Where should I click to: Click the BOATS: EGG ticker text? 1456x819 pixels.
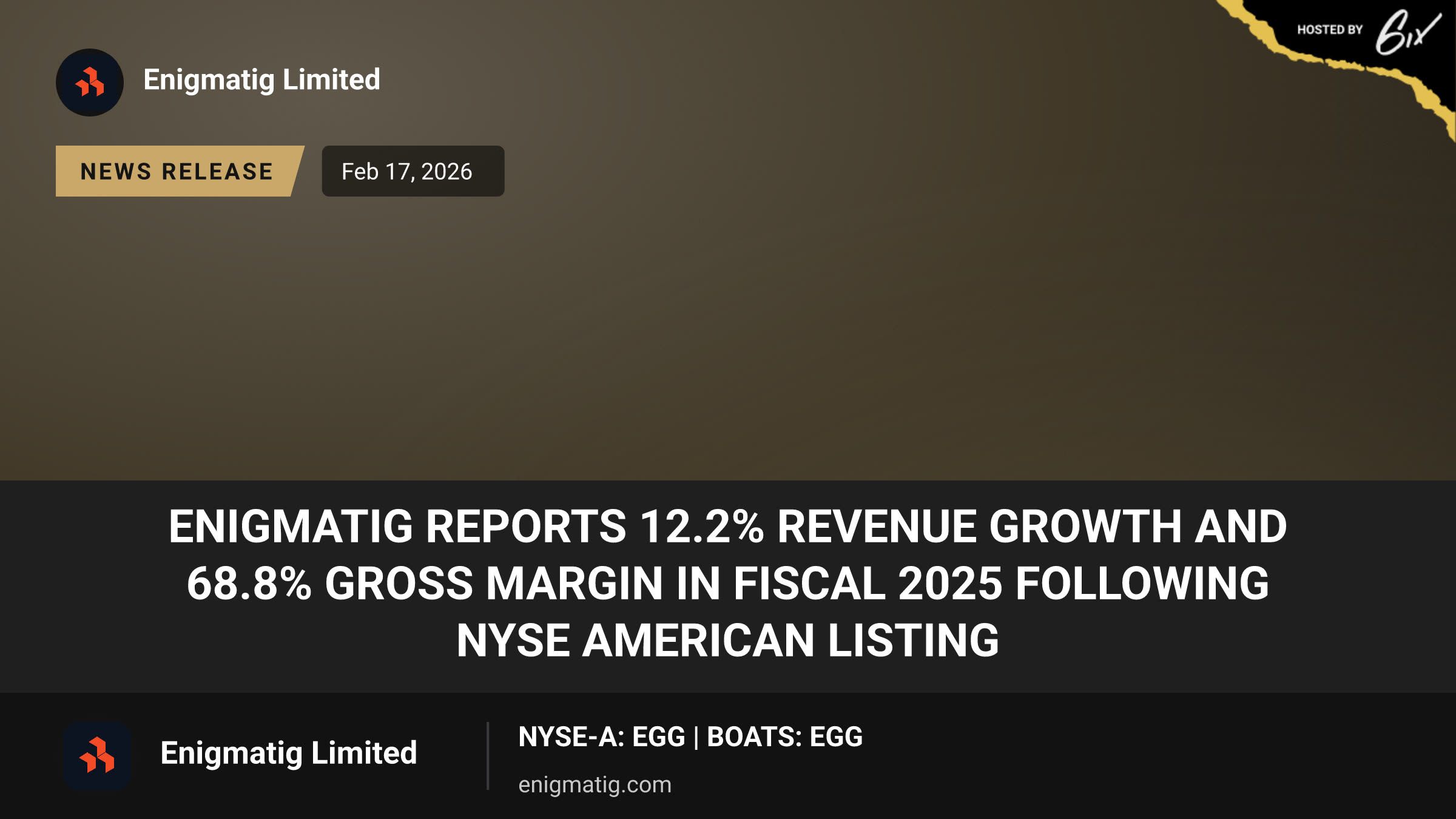click(784, 737)
